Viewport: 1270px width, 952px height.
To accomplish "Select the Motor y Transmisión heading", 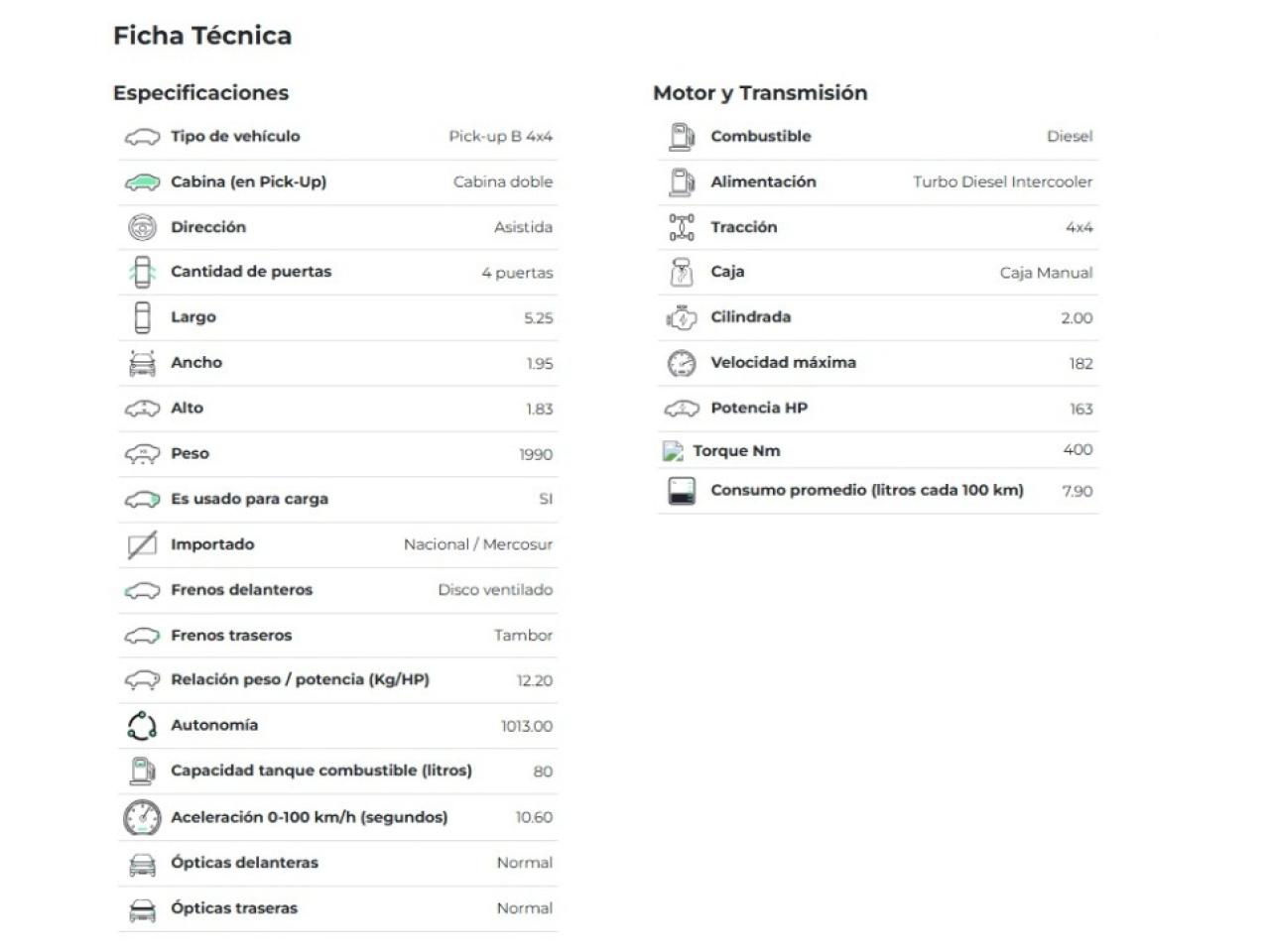I will click(x=760, y=93).
